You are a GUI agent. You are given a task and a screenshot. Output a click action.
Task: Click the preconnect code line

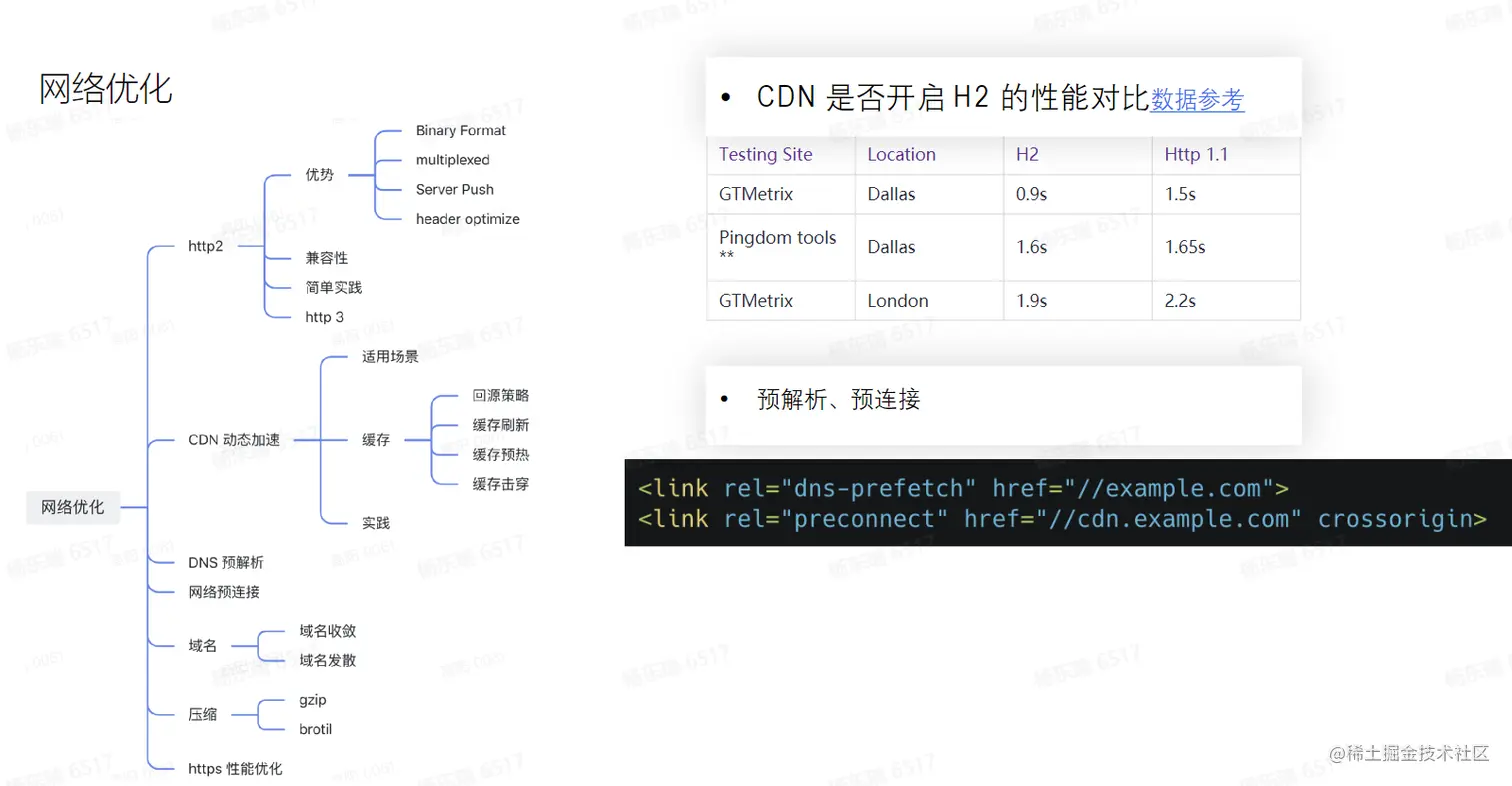click(x=1062, y=519)
